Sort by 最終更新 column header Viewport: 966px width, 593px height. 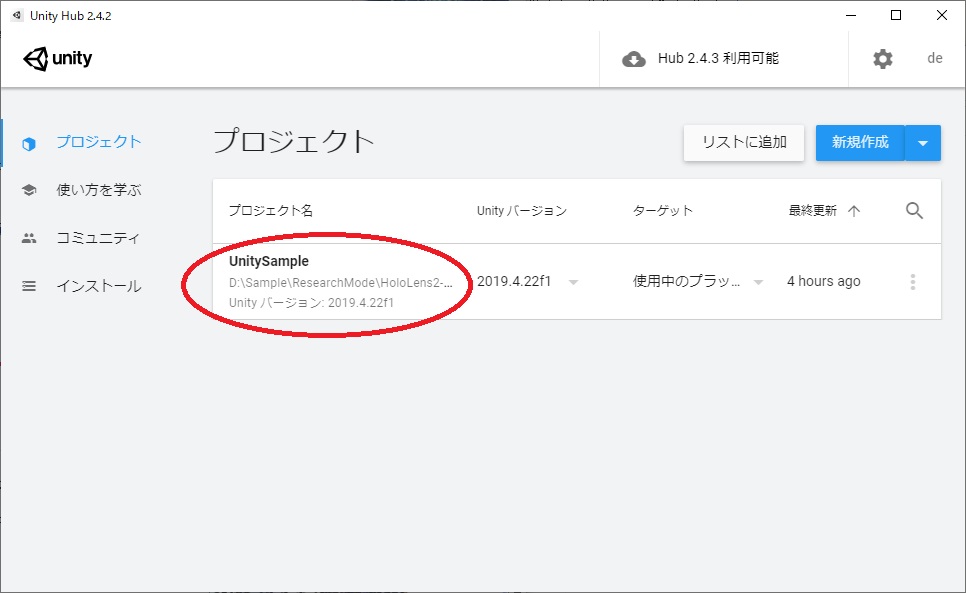(813, 211)
